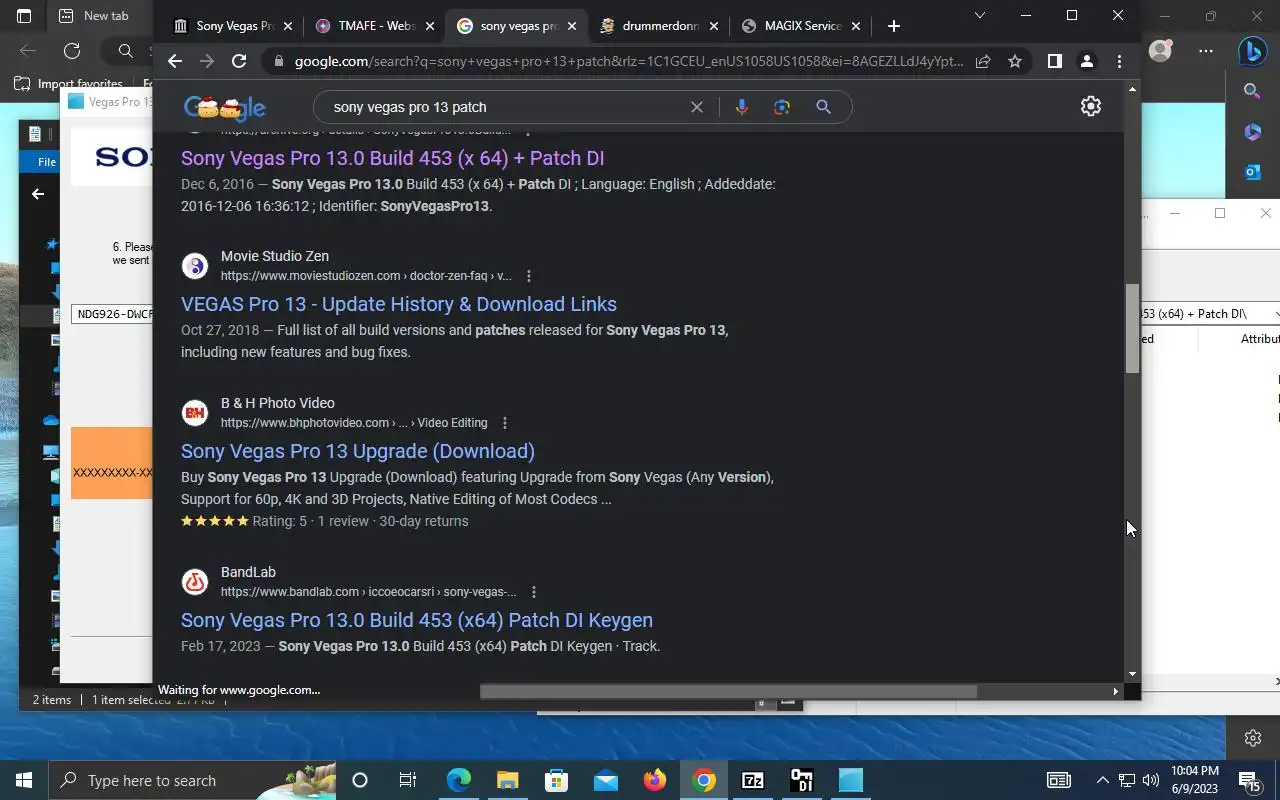Open Edge sidebar search icon
Image resolution: width=1280 pixels, height=800 pixels.
[x=1252, y=91]
